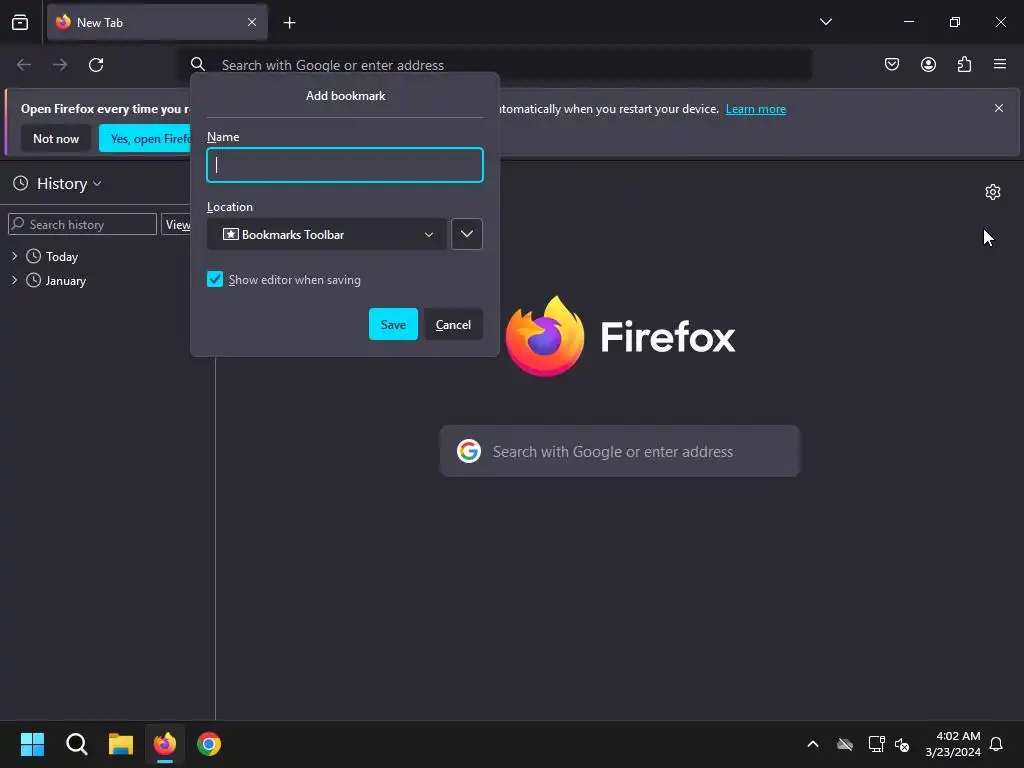1024x768 pixels.
Task: Close the New Tab tab
Action: 251,22
